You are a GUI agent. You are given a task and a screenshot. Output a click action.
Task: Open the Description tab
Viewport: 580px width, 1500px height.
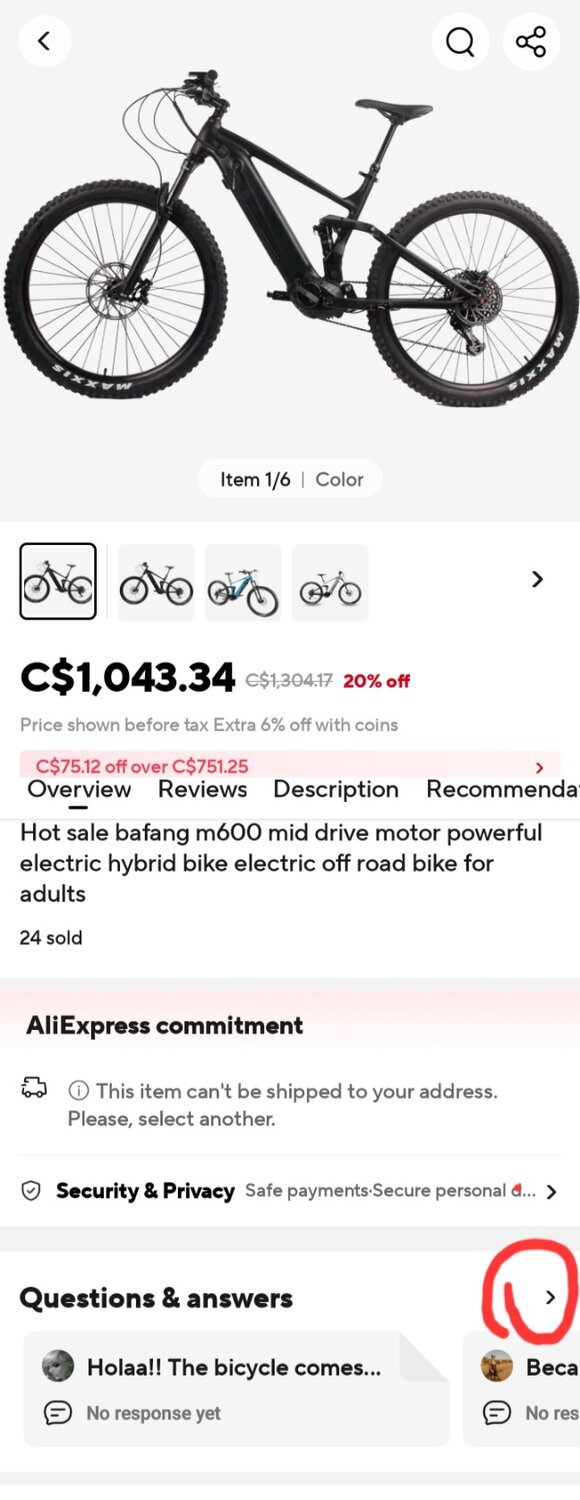pos(336,789)
